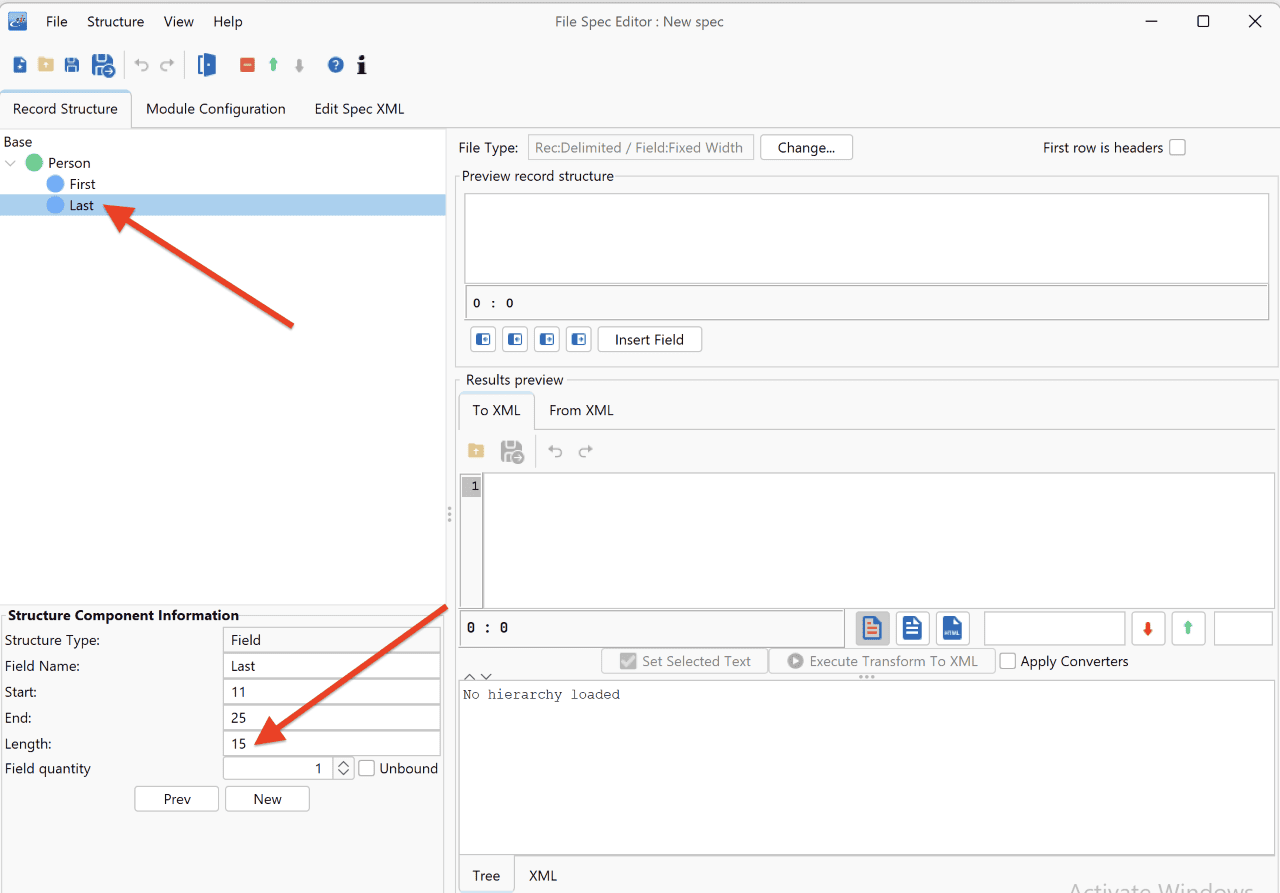
Task: Click the Field Name input containing Last
Action: point(332,666)
